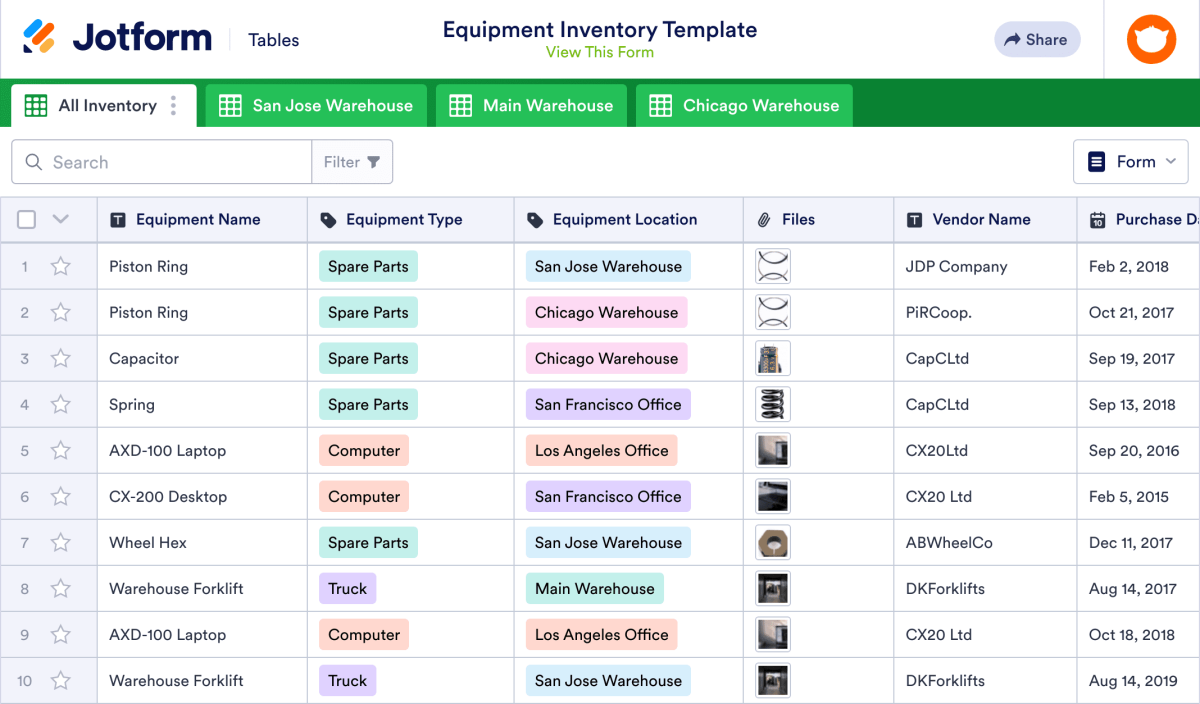Click the pink Chicago Warehouse location tag
1200x704 pixels.
[x=606, y=312]
